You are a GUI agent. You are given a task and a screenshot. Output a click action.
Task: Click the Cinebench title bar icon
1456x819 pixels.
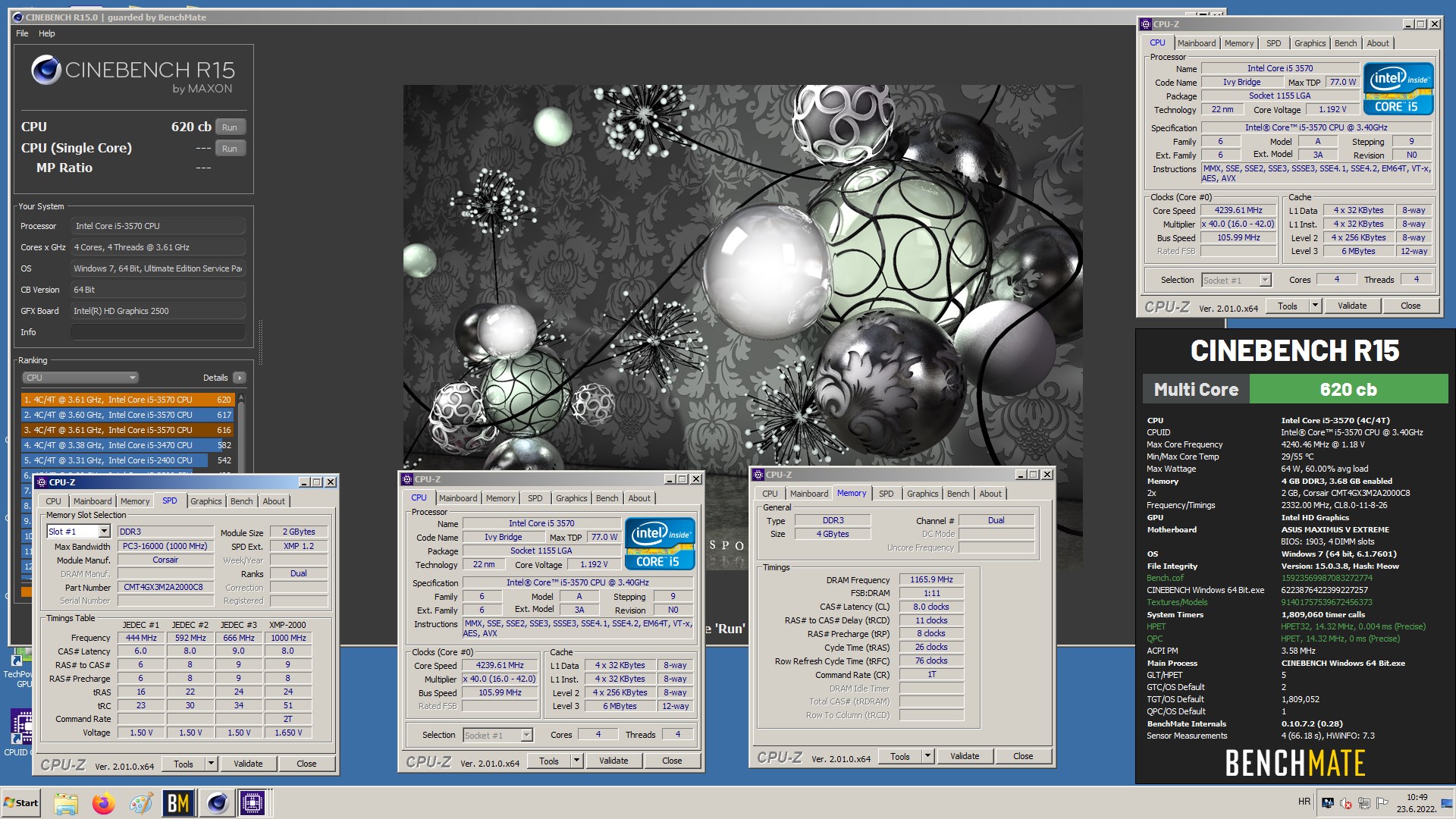[18, 17]
